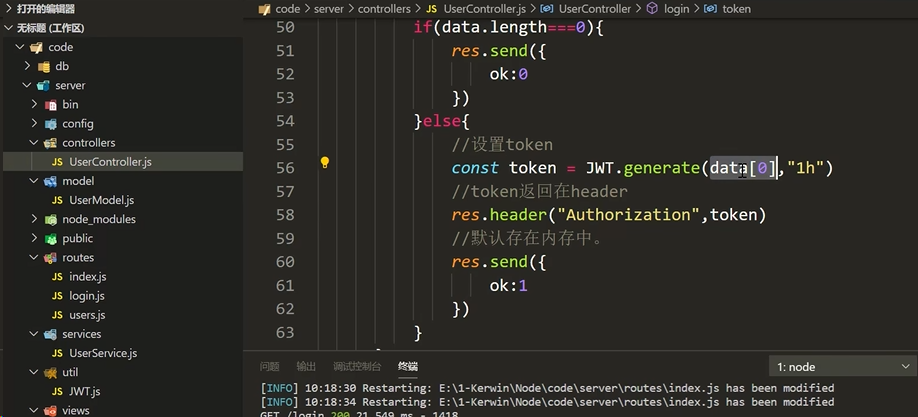
Task: Click 'controllers' in the breadcrumb path
Action: point(384,9)
